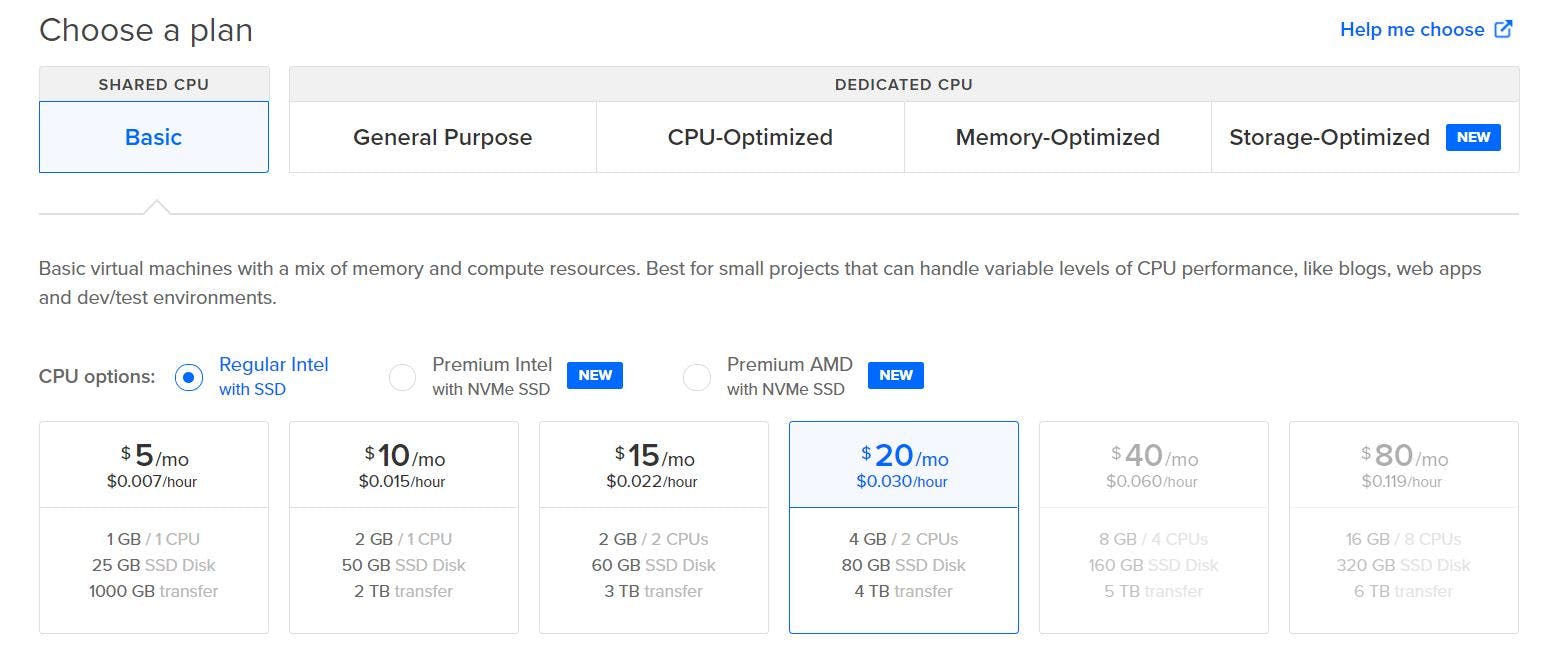This screenshot has width=1560, height=666.
Task: Open the Memory-Optimized tab
Action: [1058, 137]
